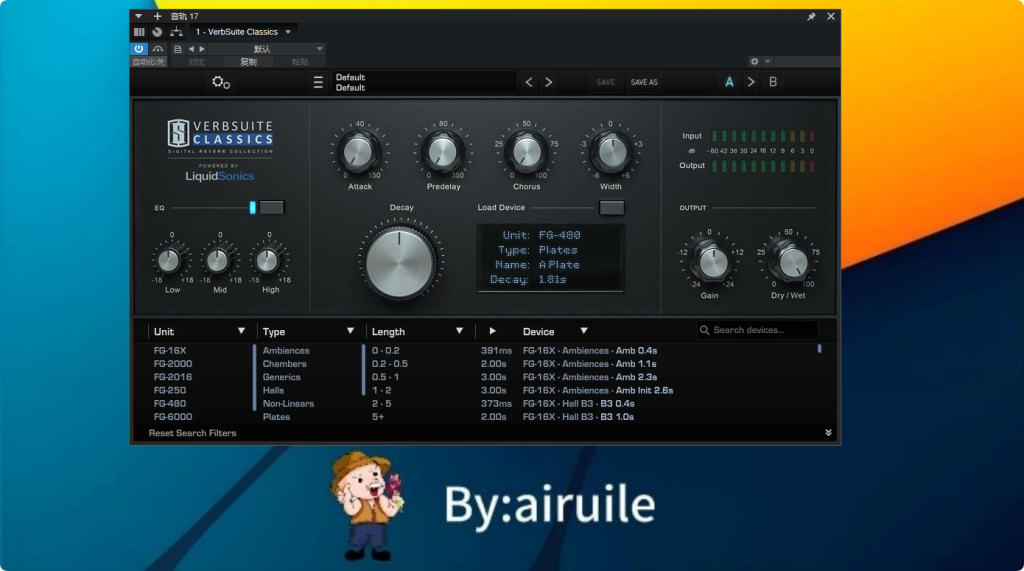
Task: Go to next preset arrow
Action: [549, 82]
